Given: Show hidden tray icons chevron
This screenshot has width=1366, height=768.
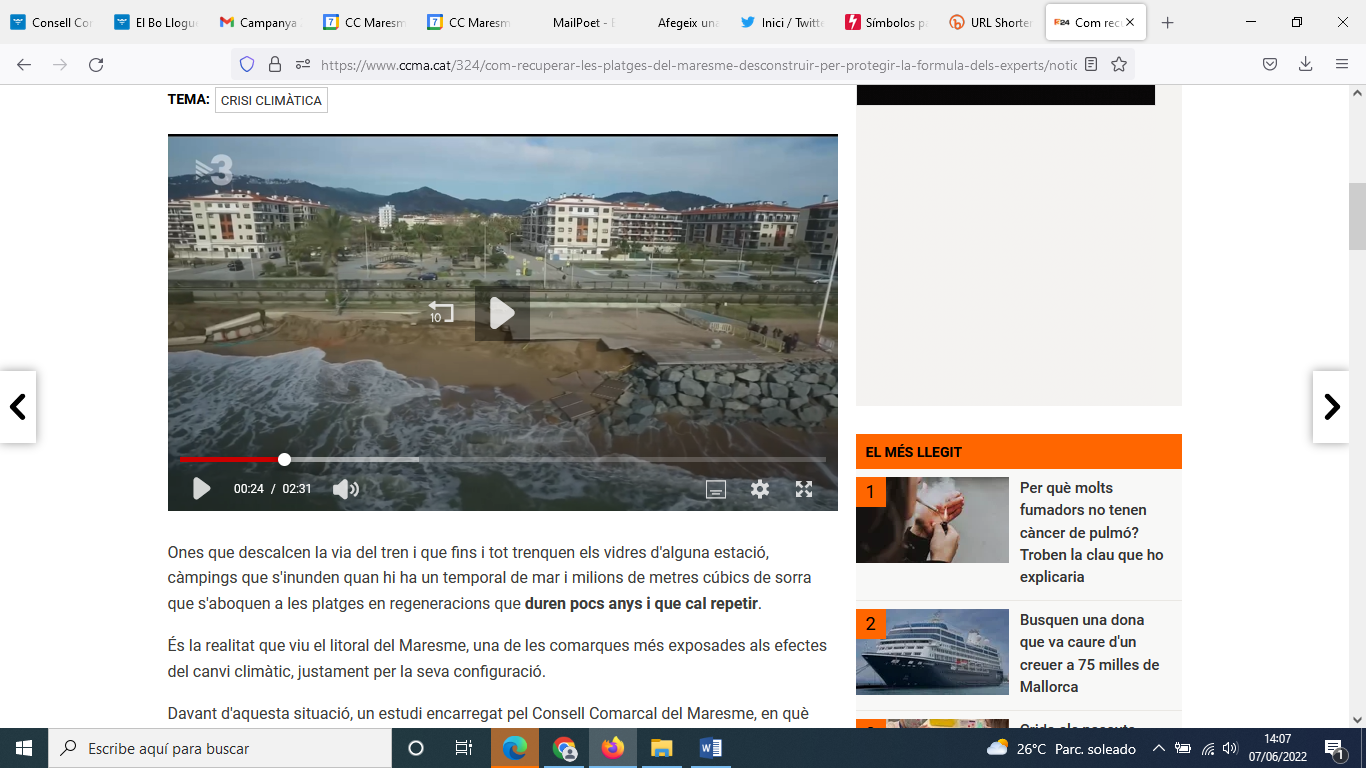Looking at the screenshot, I should click(1158, 748).
